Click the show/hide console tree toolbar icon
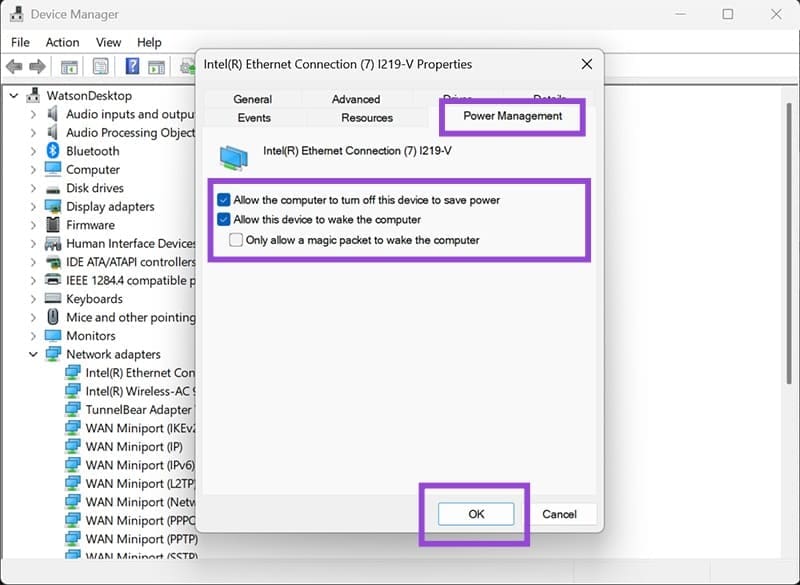 click(x=69, y=67)
